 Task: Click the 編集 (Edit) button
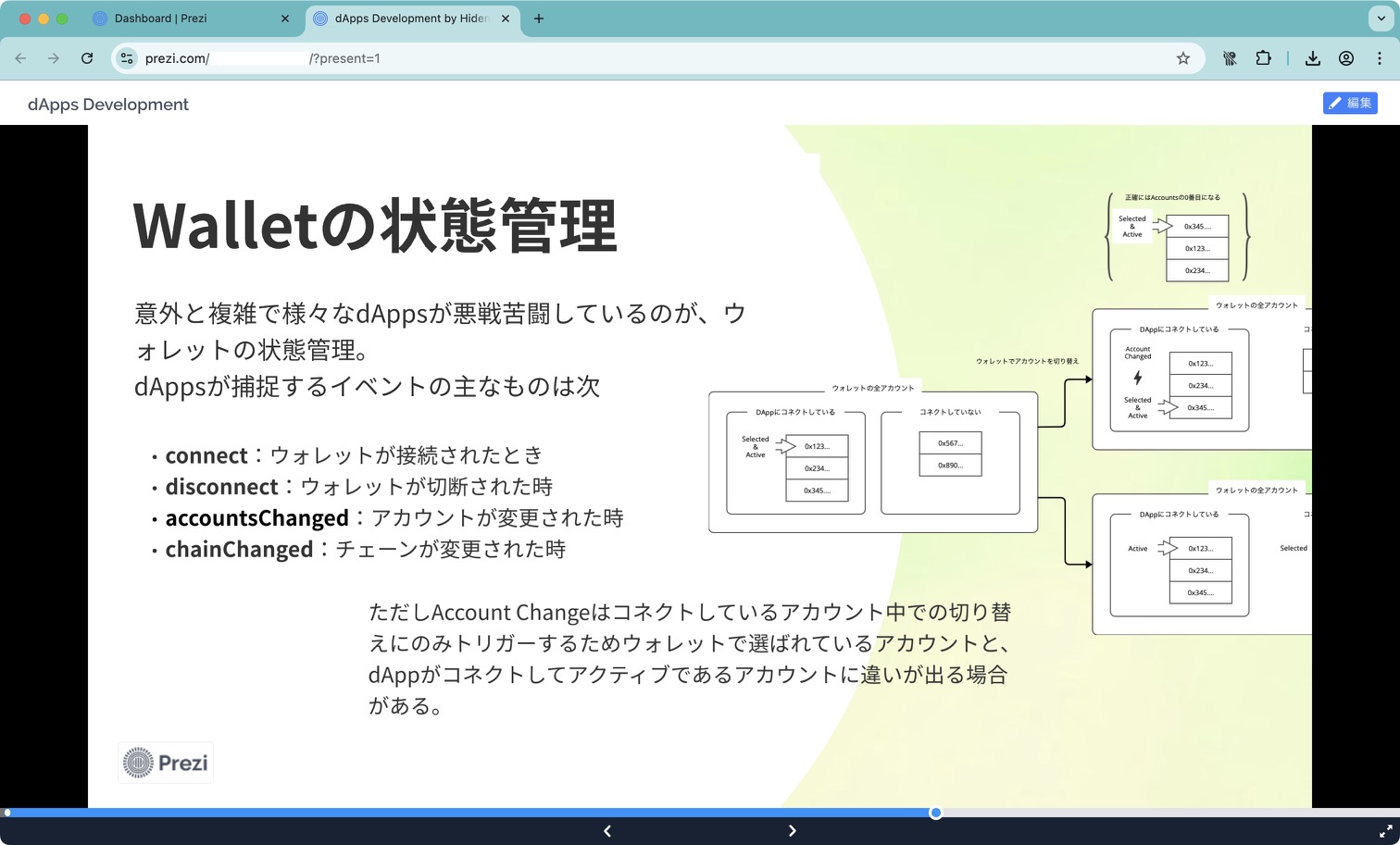click(x=1350, y=103)
